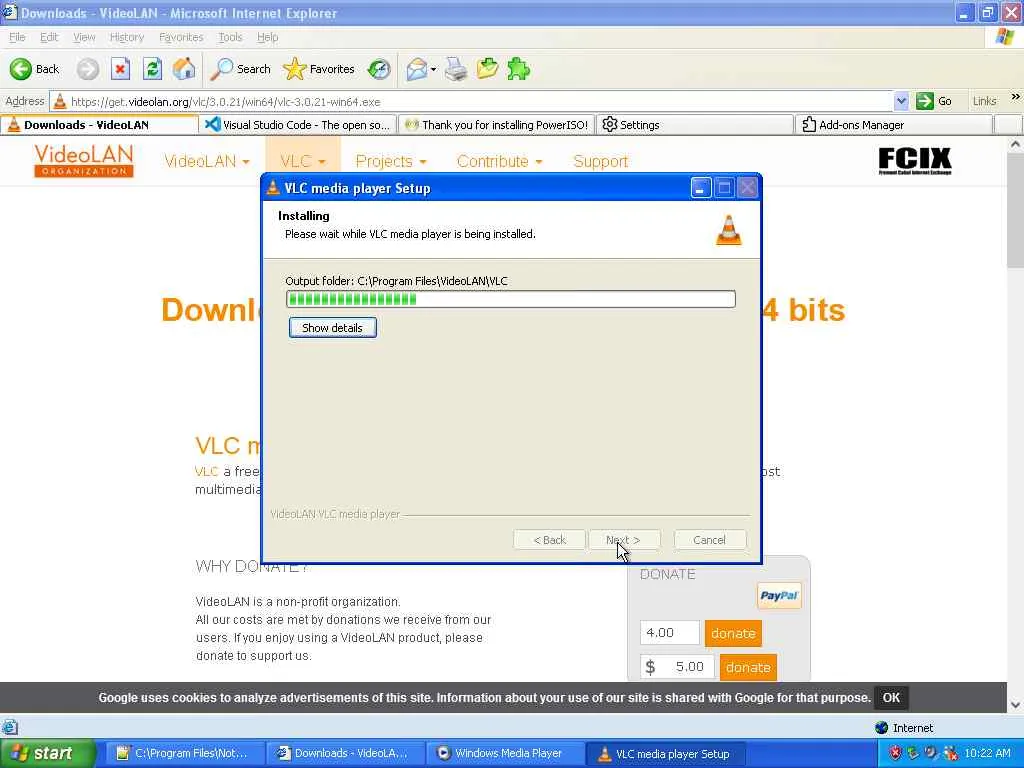Click the installer Next button
Image resolution: width=1024 pixels, height=768 pixels.
click(624, 540)
